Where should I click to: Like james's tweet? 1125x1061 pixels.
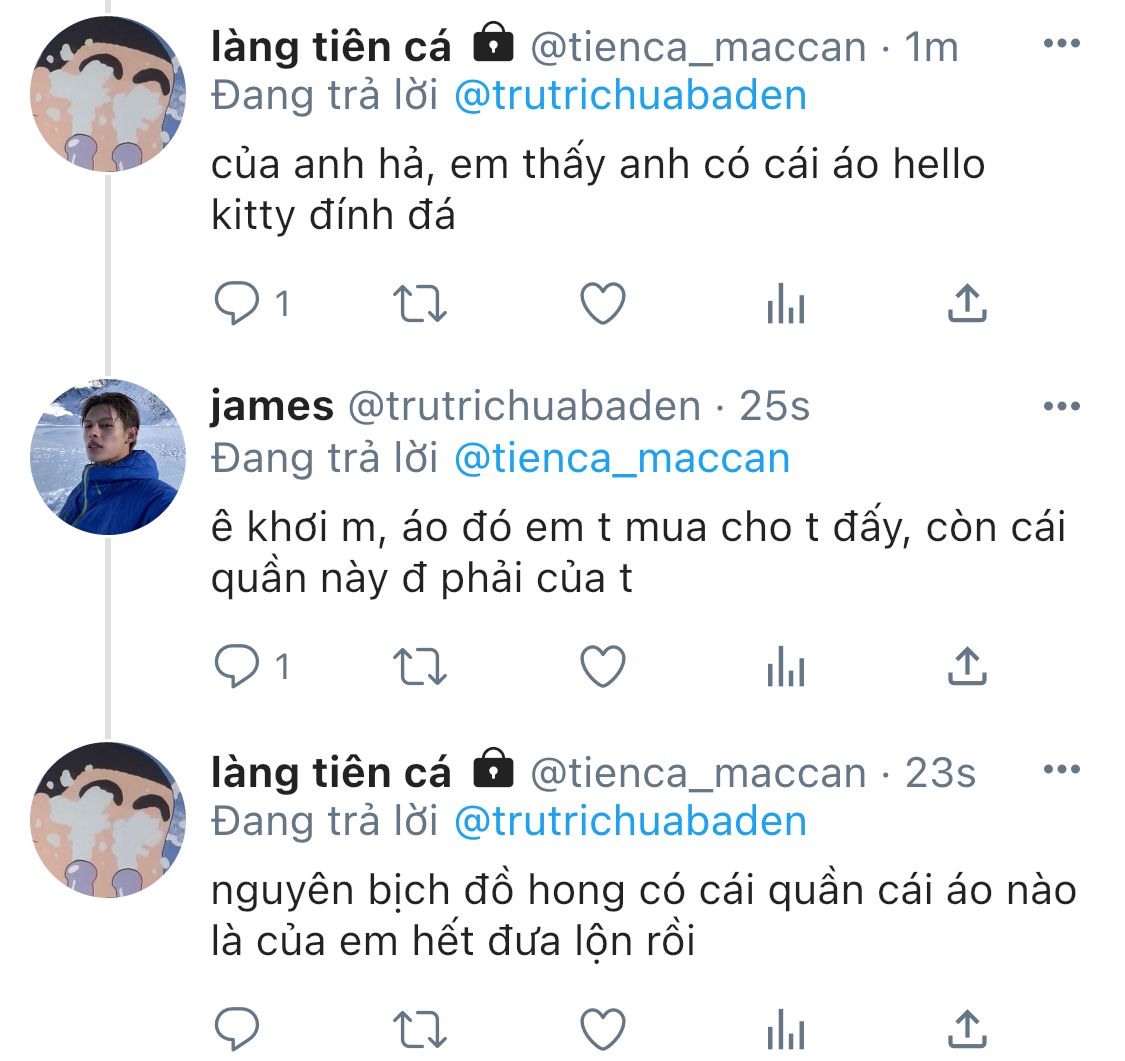(603, 667)
